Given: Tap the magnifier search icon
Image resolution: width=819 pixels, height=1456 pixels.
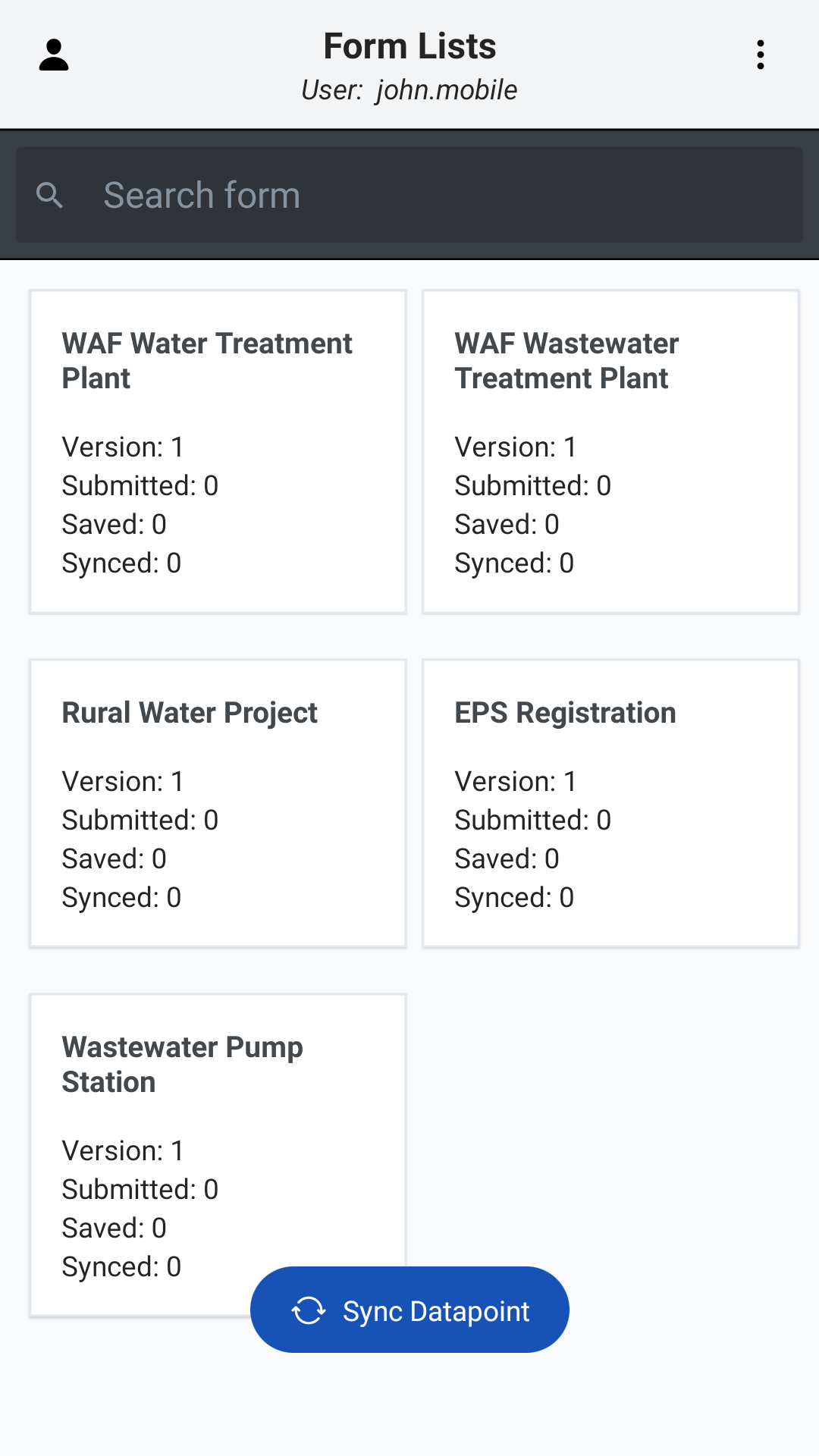Looking at the screenshot, I should pyautogui.click(x=49, y=195).
